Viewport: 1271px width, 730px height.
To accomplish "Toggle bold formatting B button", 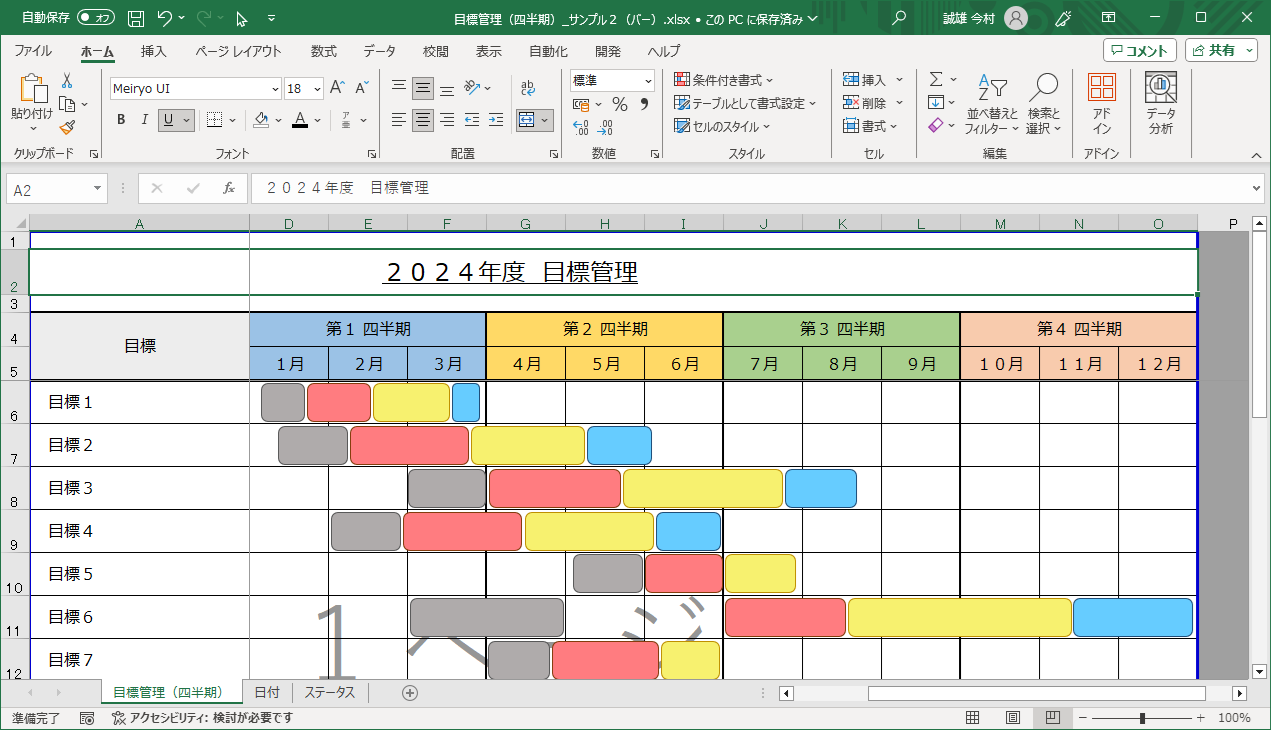I will (121, 120).
